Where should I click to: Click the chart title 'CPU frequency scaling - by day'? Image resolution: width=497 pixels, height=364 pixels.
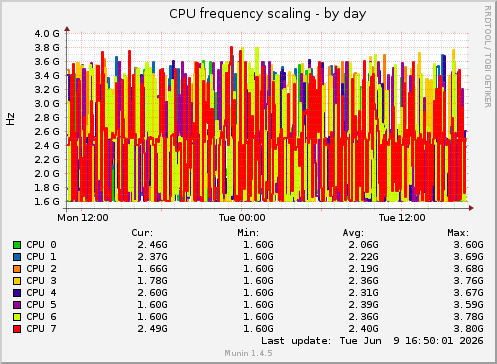[268, 14]
